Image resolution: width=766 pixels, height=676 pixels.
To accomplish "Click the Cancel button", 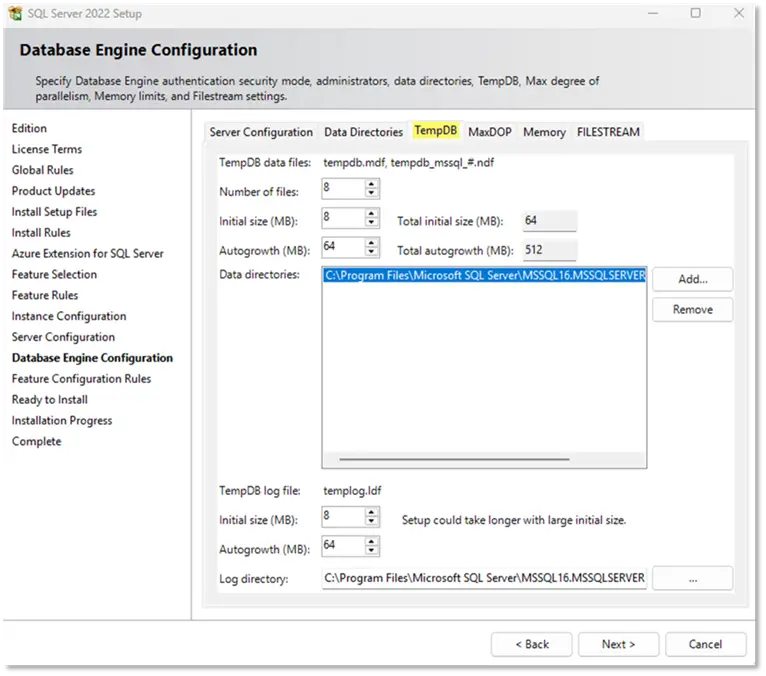I will (705, 645).
